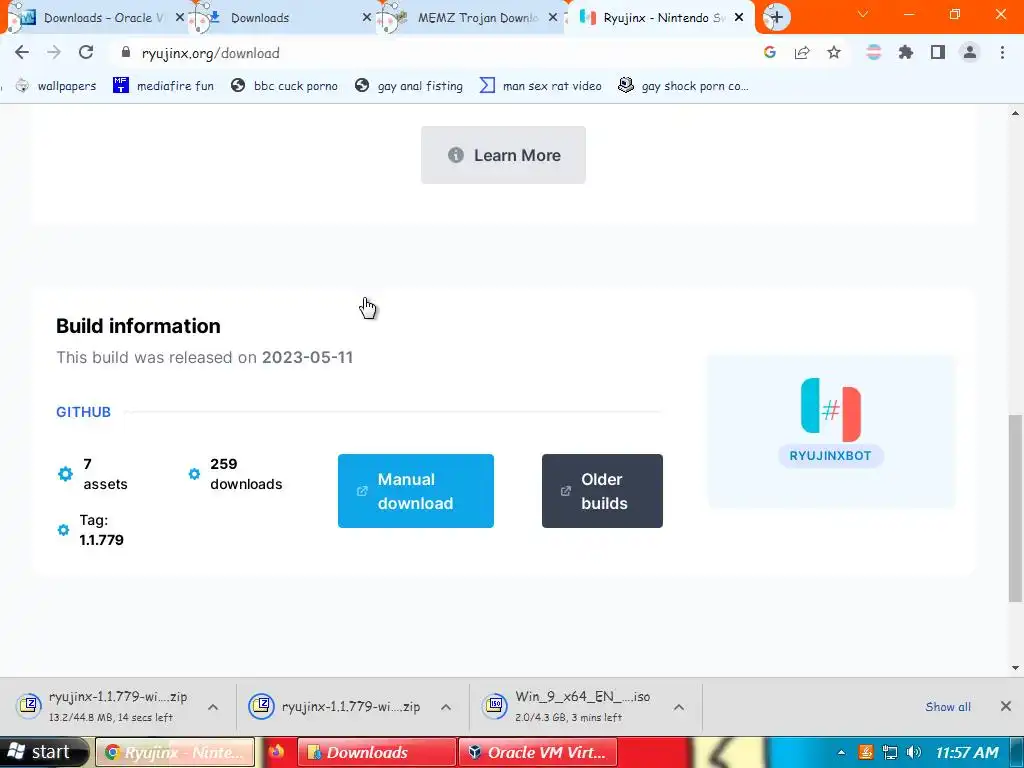Expand options for first ryujinx zip download
Viewport: 1024px width, 768px height.
click(x=213, y=707)
